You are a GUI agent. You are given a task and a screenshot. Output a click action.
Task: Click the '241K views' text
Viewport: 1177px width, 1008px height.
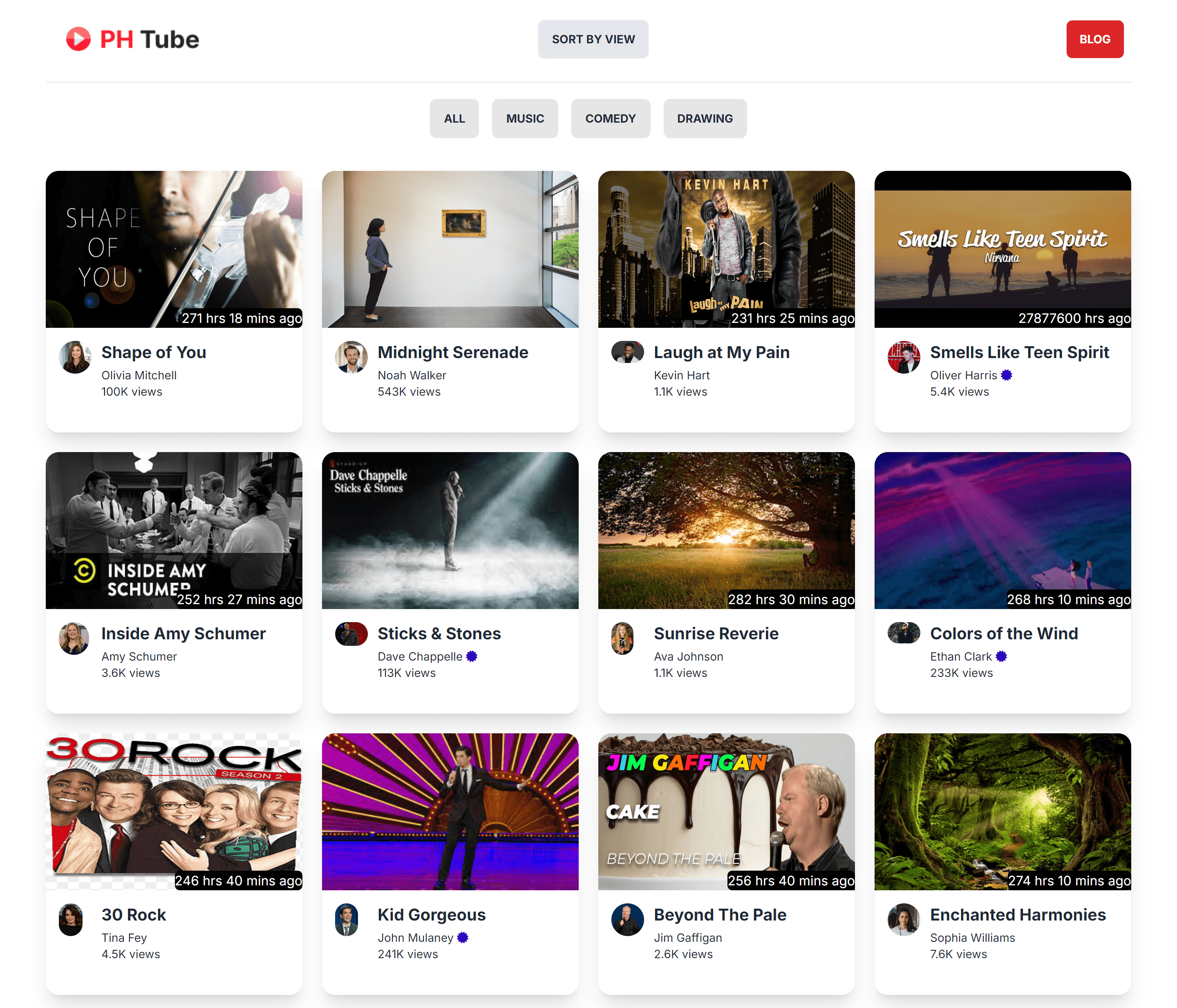click(x=407, y=954)
